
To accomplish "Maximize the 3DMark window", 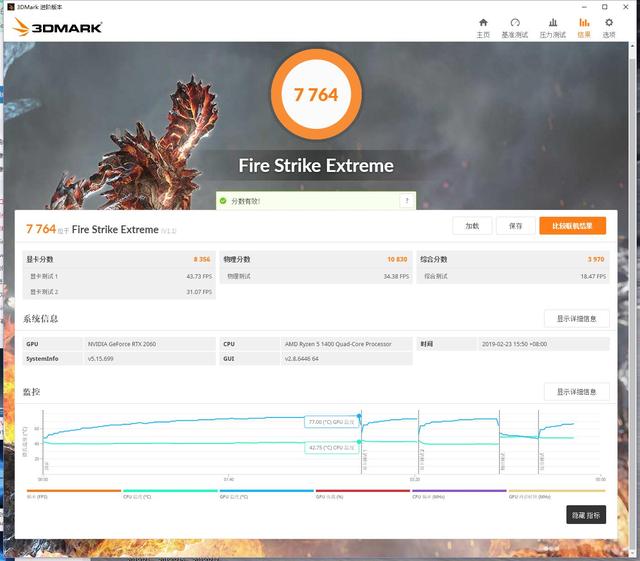I will 604,7.
